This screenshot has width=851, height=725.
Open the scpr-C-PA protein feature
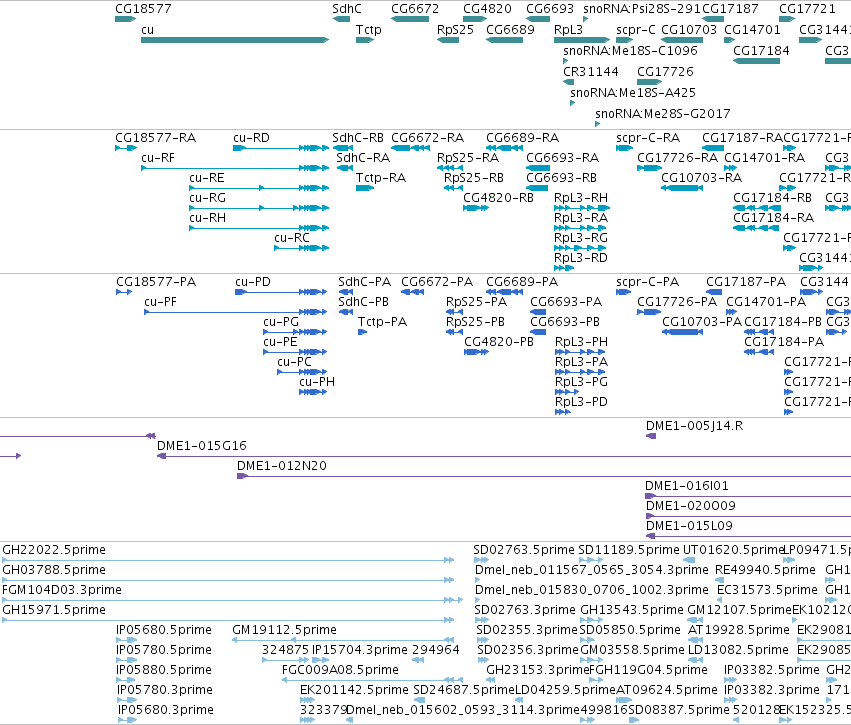click(623, 292)
